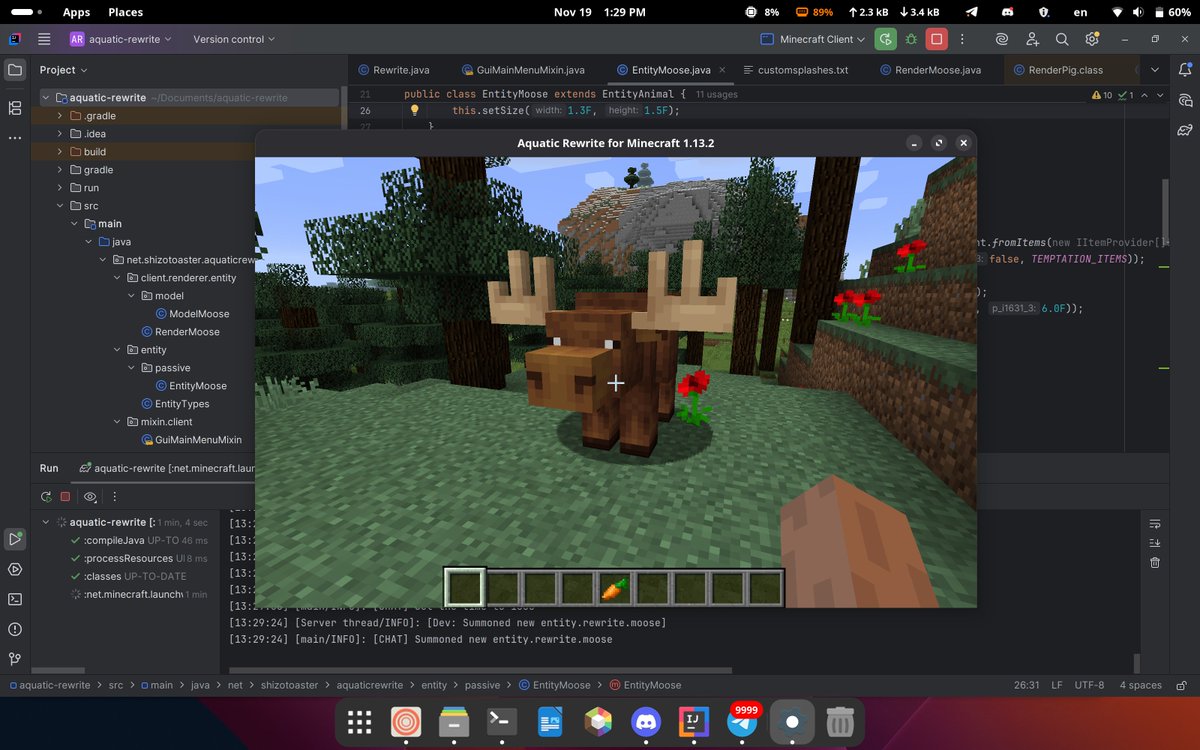Screen dimensions: 1200x750
Task: Open Search Everywhere magnifier
Action: point(1062,39)
